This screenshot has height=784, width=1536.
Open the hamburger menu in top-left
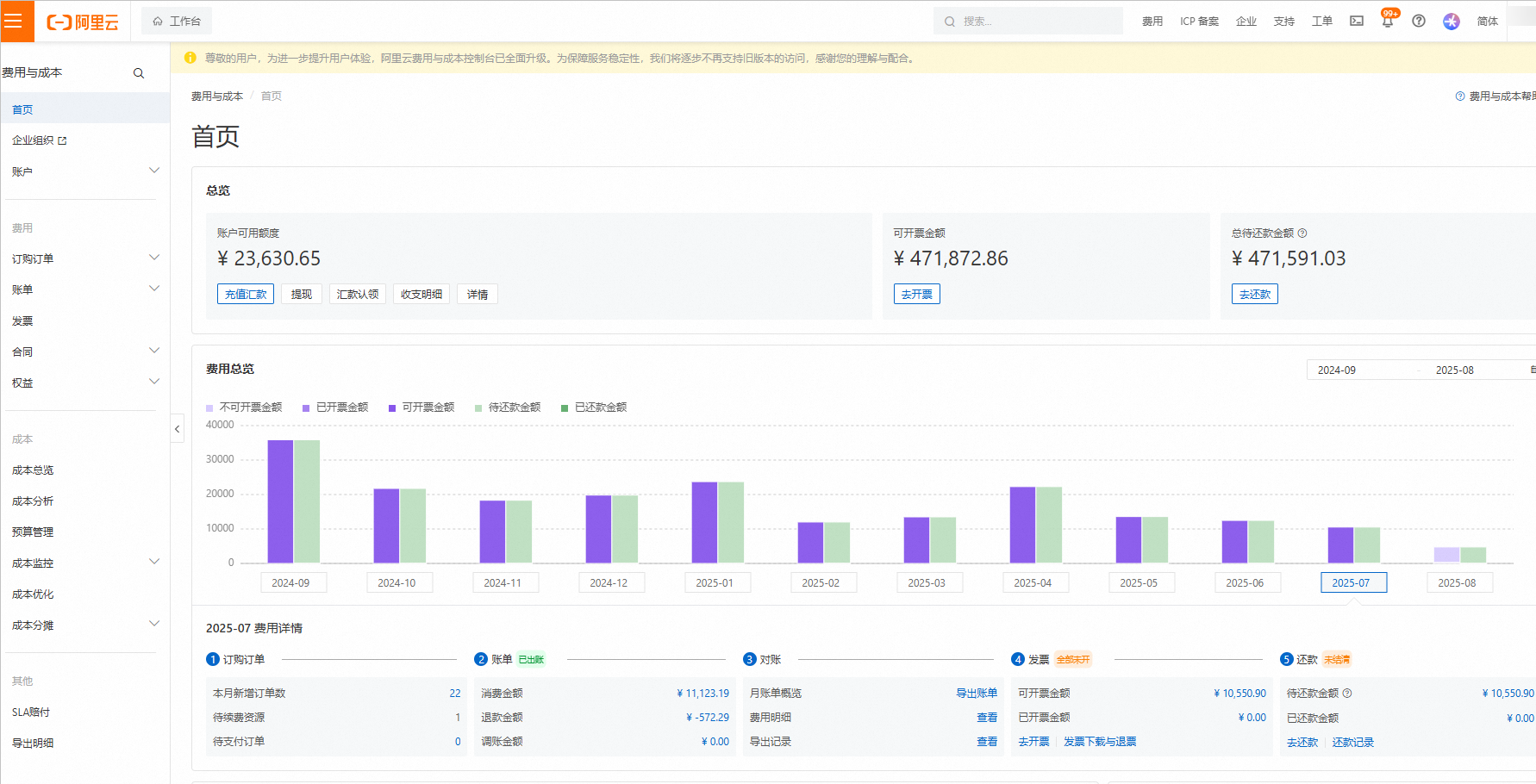pos(15,22)
